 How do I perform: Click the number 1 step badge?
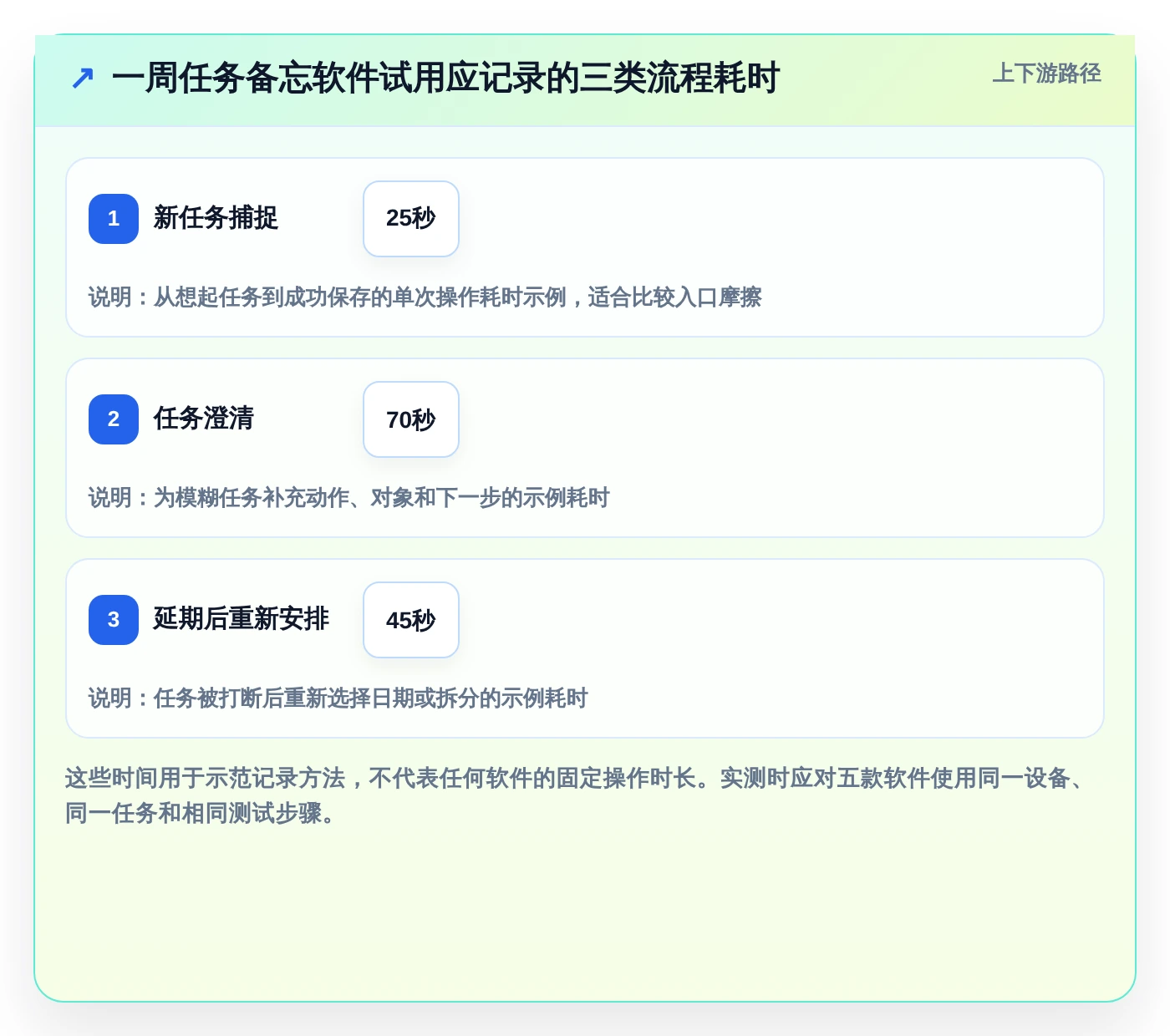[114, 219]
